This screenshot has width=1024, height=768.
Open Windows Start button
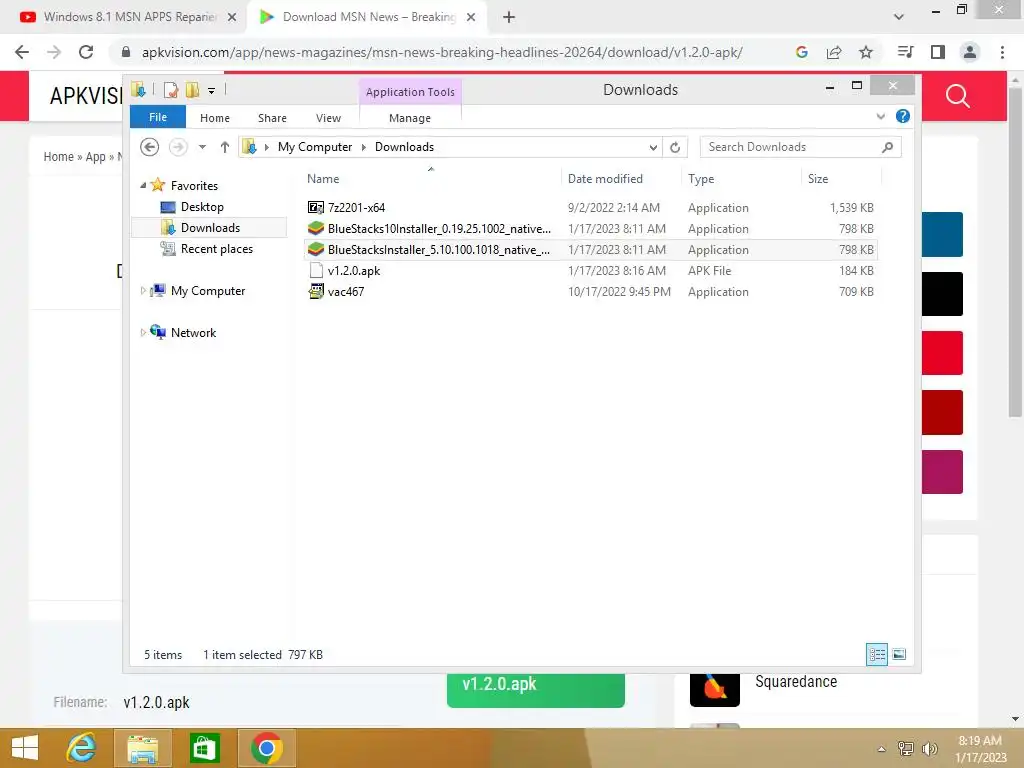[25, 748]
